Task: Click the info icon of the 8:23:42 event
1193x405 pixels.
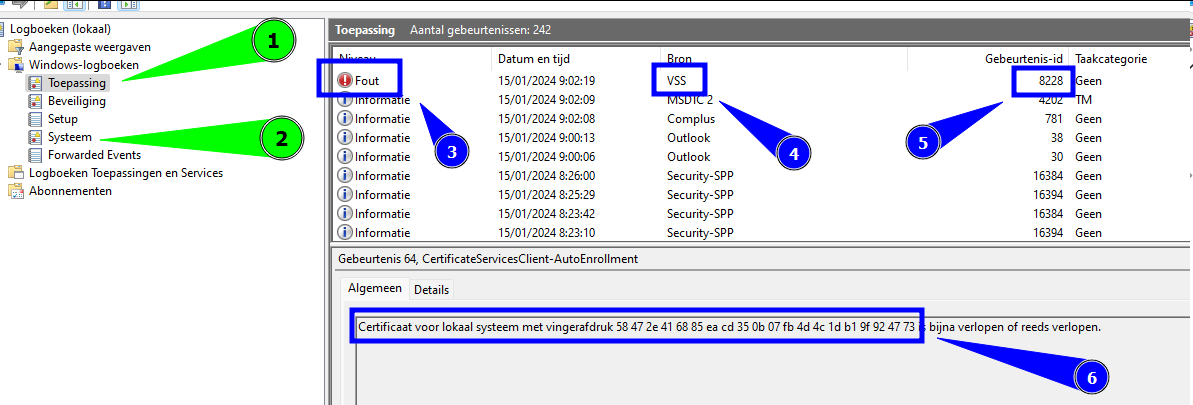Action: click(345, 214)
